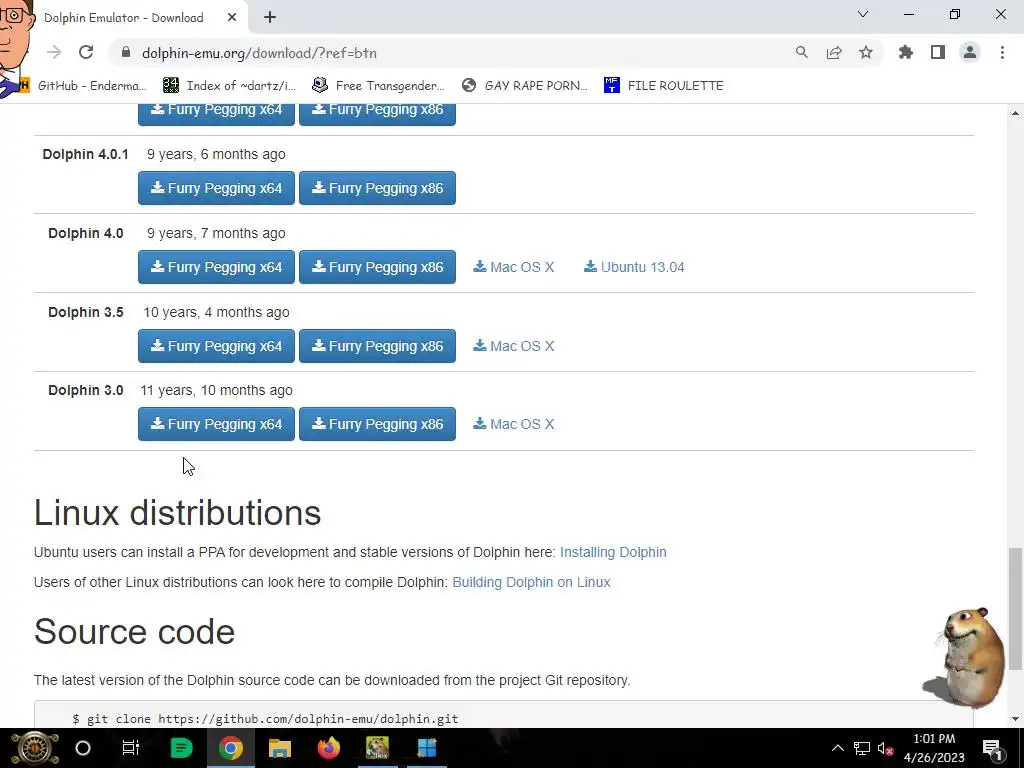
Task: Click the browser forward arrow
Action: tap(54, 53)
